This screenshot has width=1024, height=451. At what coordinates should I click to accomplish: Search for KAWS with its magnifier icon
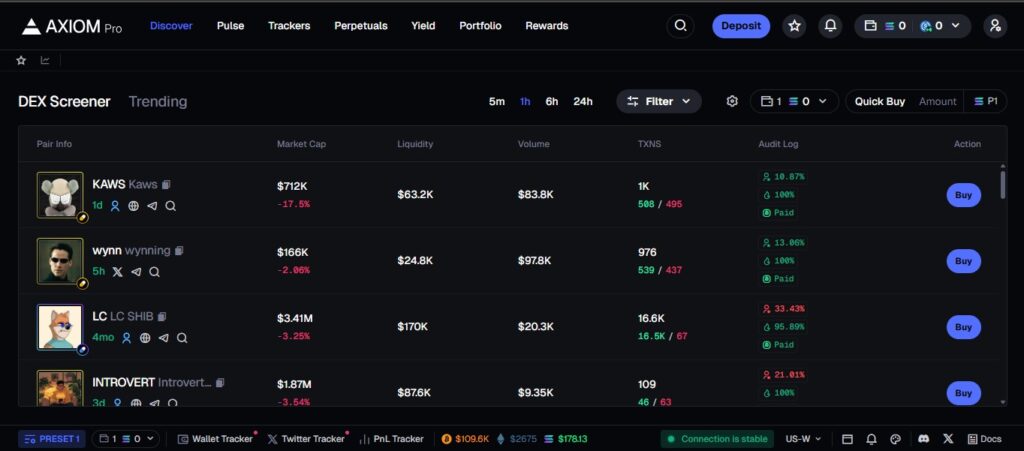tap(170, 206)
